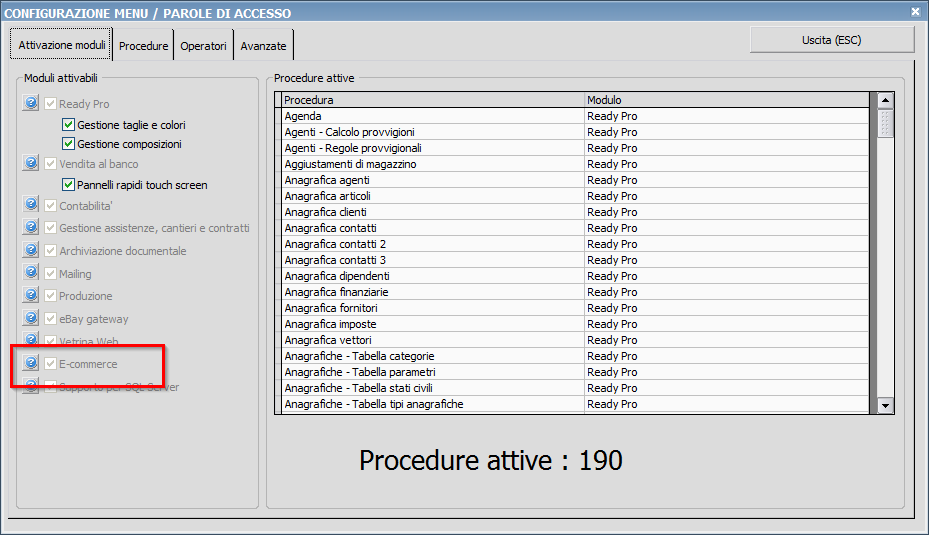Select Agenti - Calcolo provvigioni row
929x535 pixels.
point(575,132)
